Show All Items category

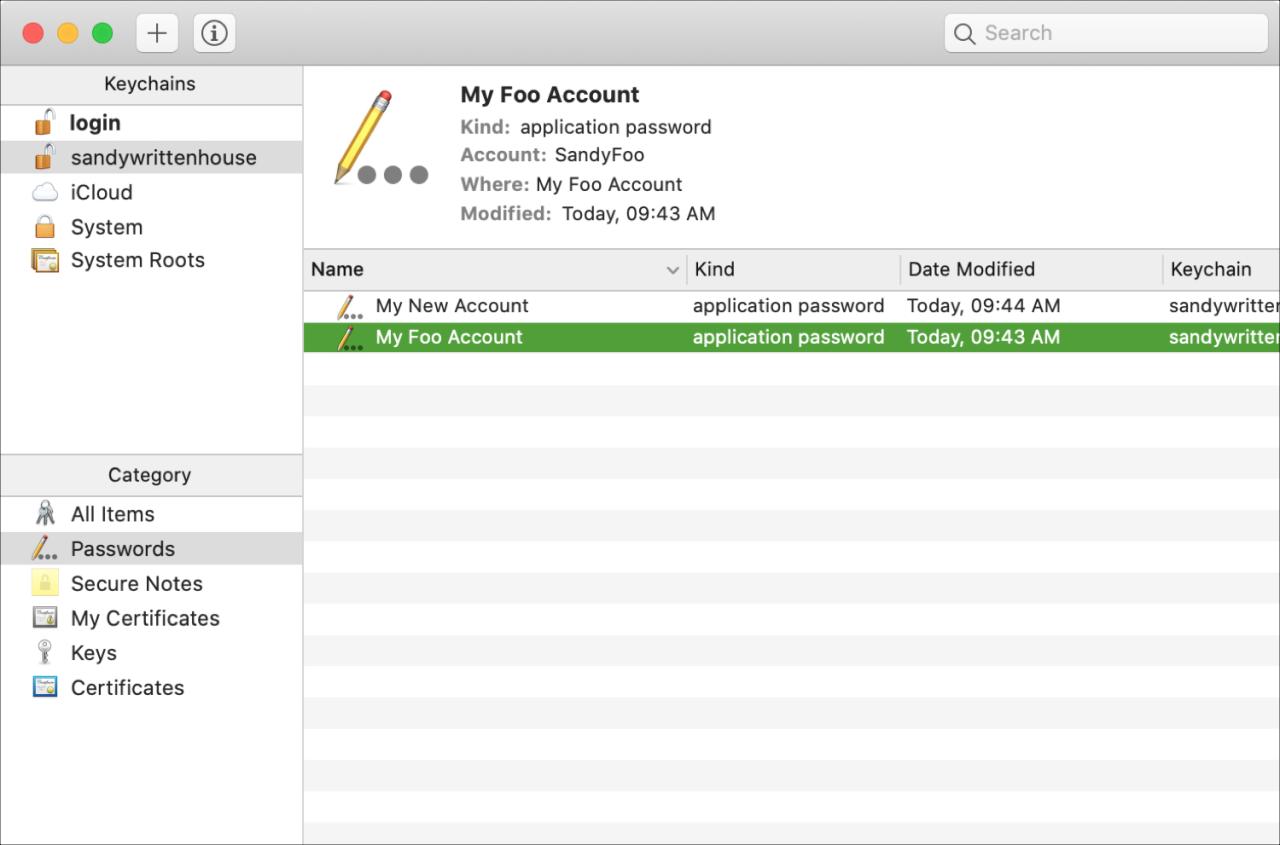[112, 514]
